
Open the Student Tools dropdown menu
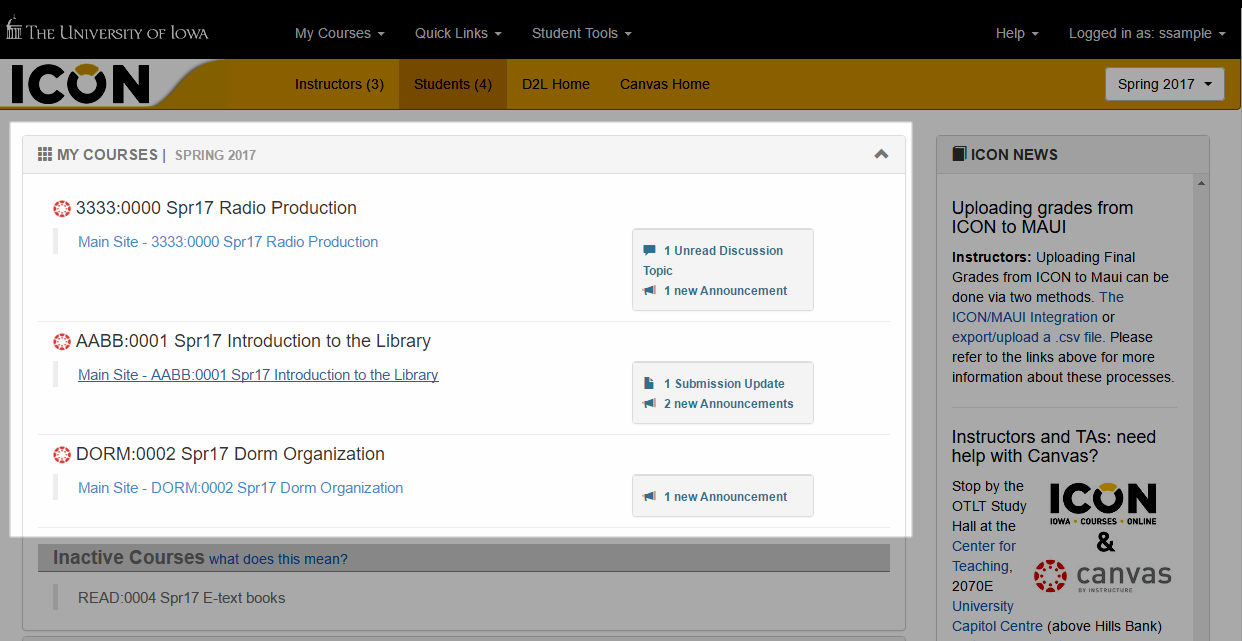(x=581, y=33)
